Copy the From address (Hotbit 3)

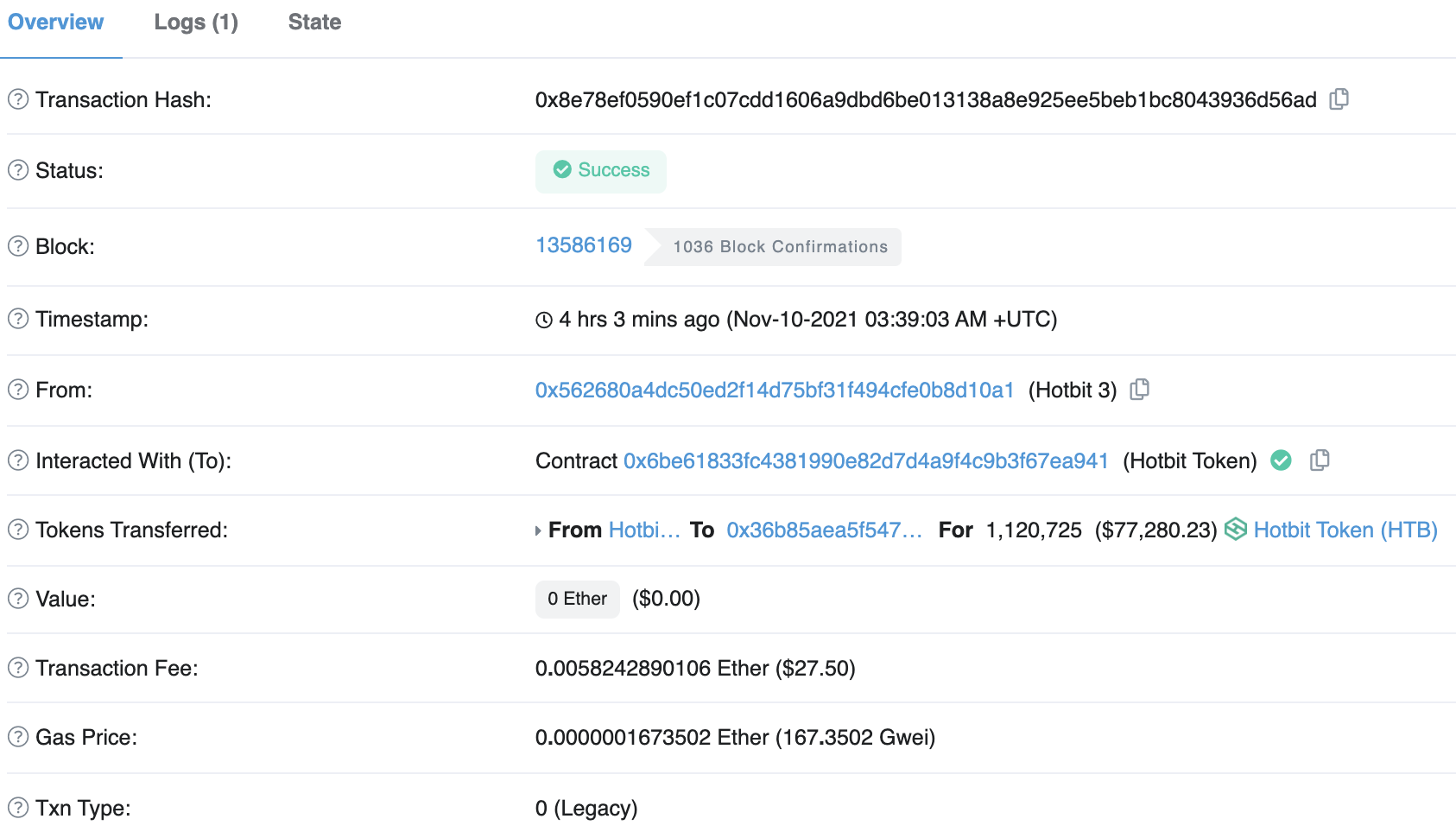point(1140,390)
